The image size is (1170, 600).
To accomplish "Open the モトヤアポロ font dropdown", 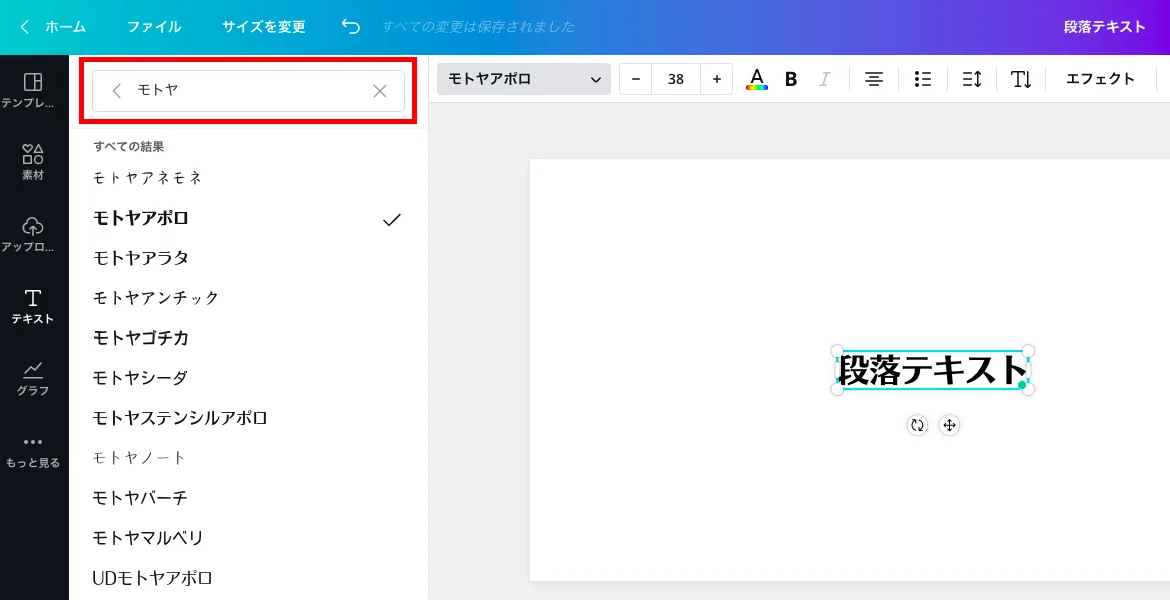I will [524, 79].
